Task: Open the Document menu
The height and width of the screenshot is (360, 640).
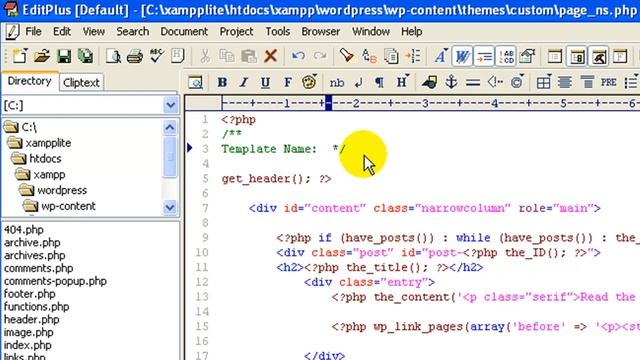Action: pos(184,31)
